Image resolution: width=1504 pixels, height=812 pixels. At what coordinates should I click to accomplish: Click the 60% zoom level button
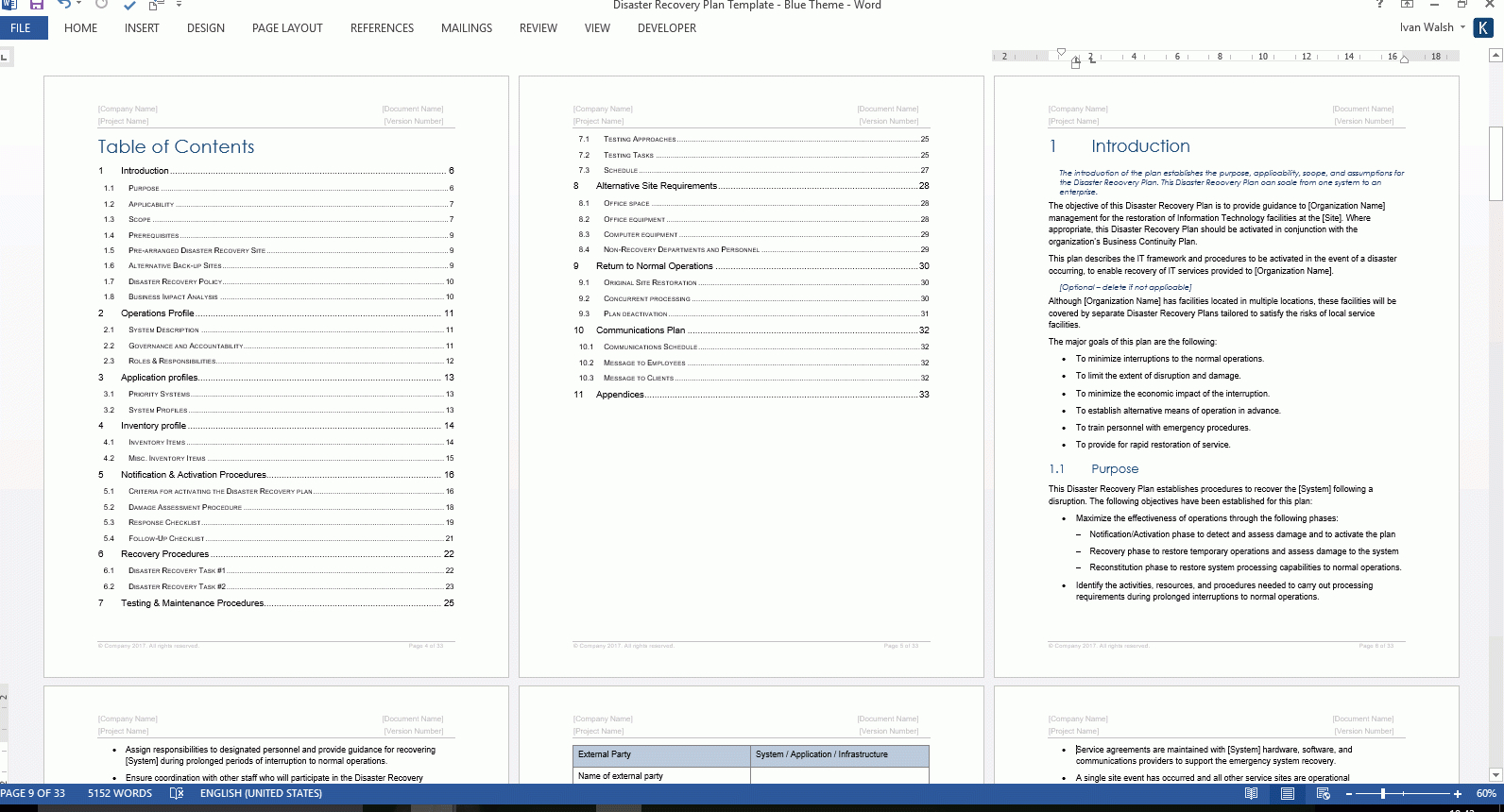coord(1486,794)
